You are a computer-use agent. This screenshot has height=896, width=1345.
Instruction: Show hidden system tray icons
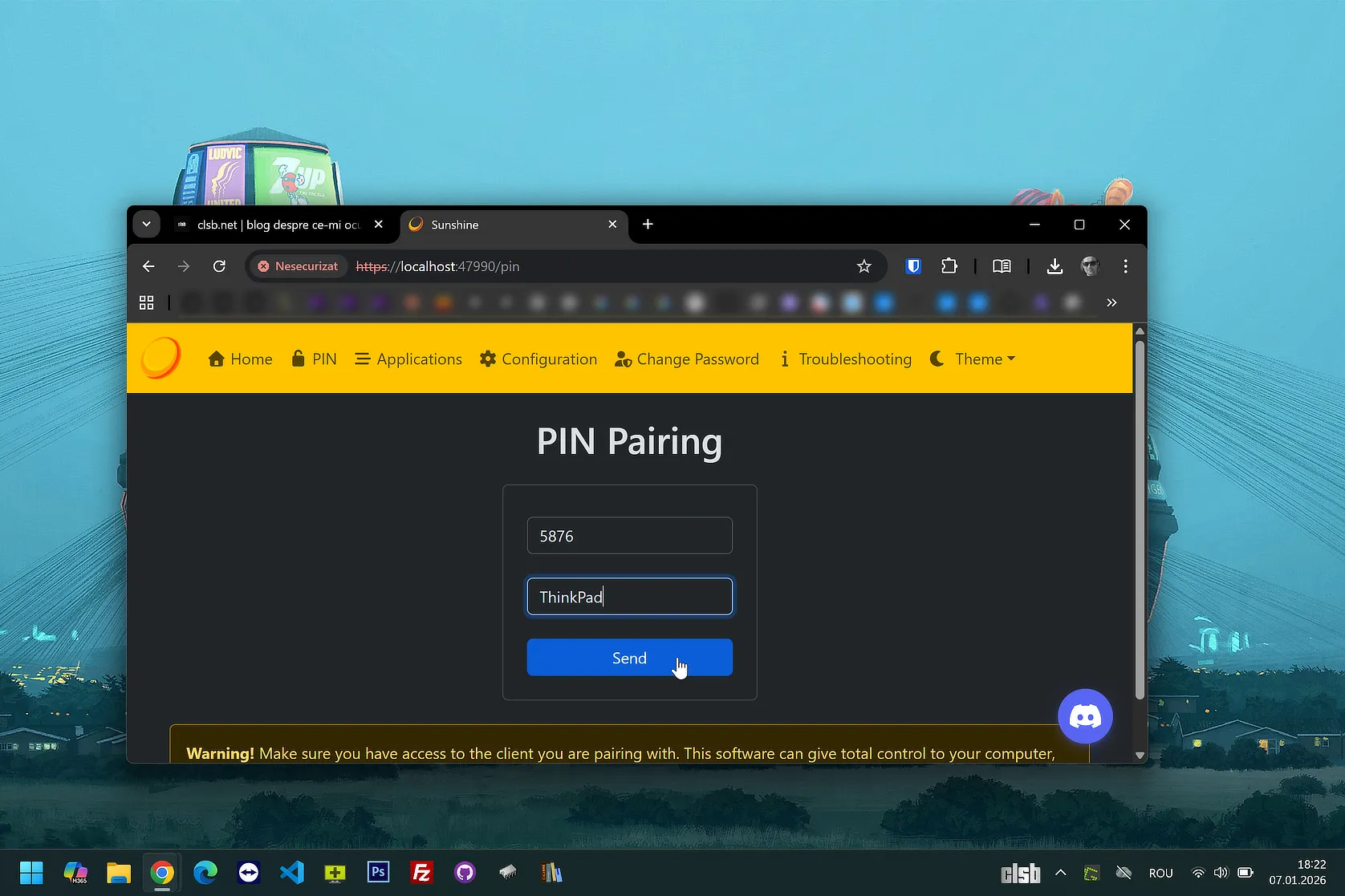tap(1060, 873)
